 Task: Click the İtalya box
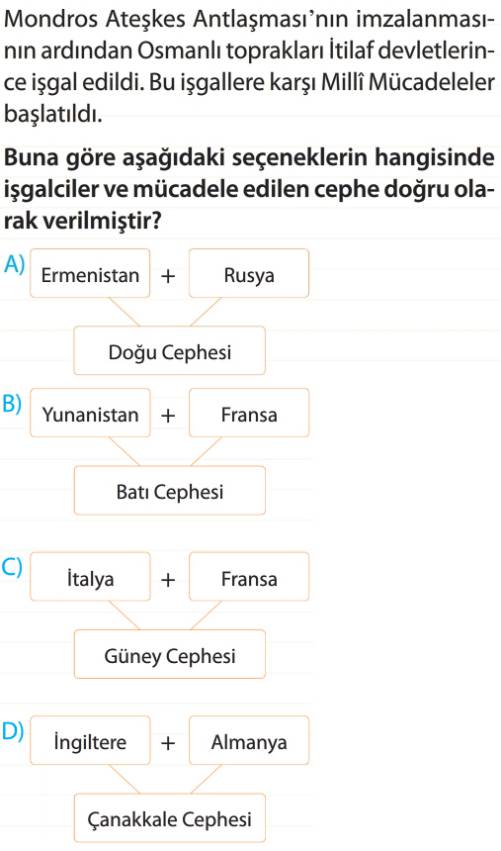coord(90,577)
